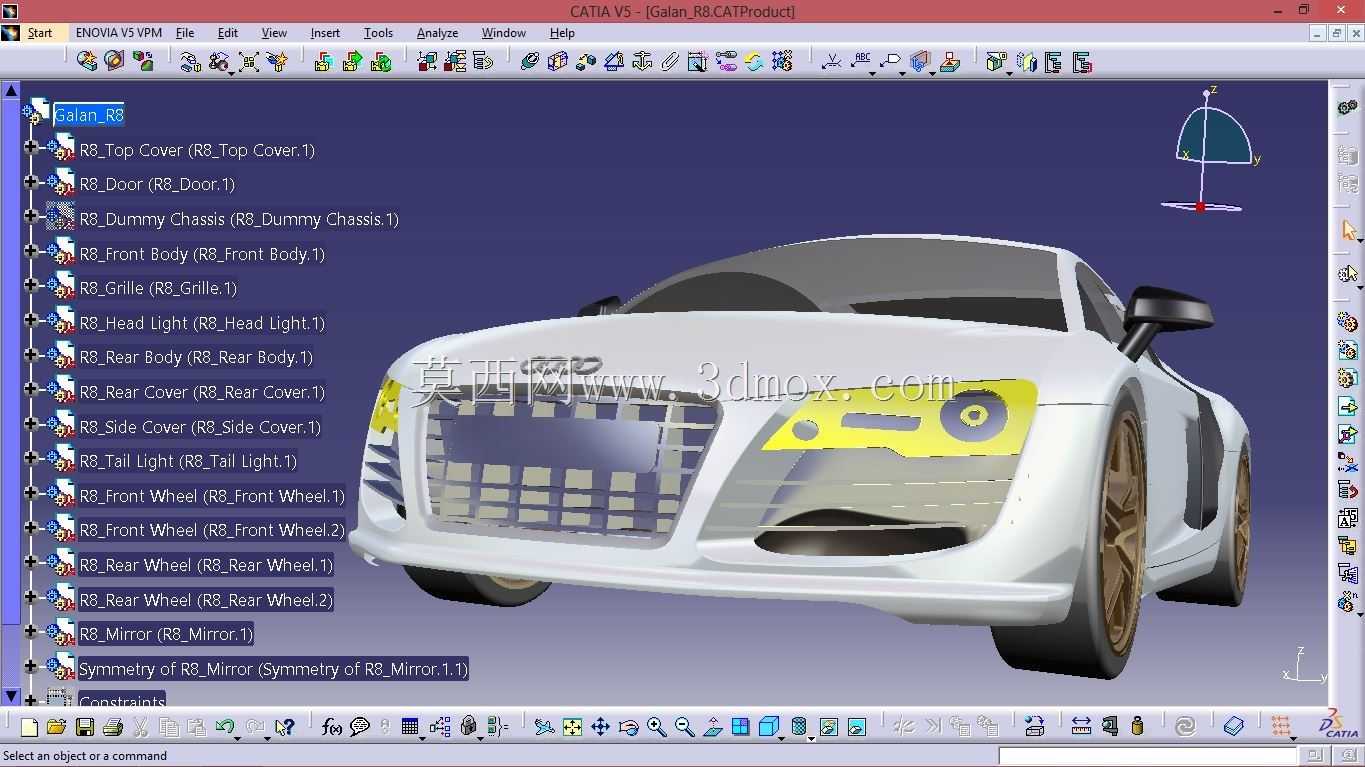Image resolution: width=1365 pixels, height=767 pixels.
Task: Click the Zoom In magnifier
Action: tap(656, 727)
